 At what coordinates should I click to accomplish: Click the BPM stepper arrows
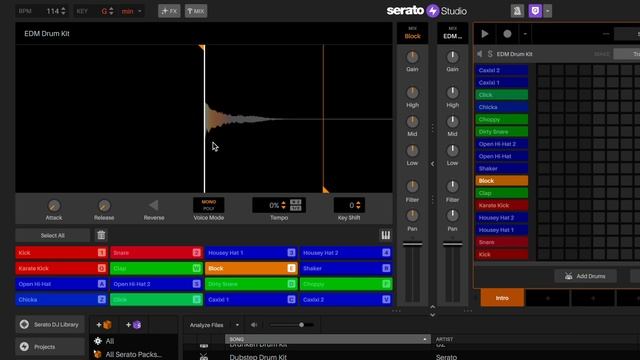coord(63,11)
